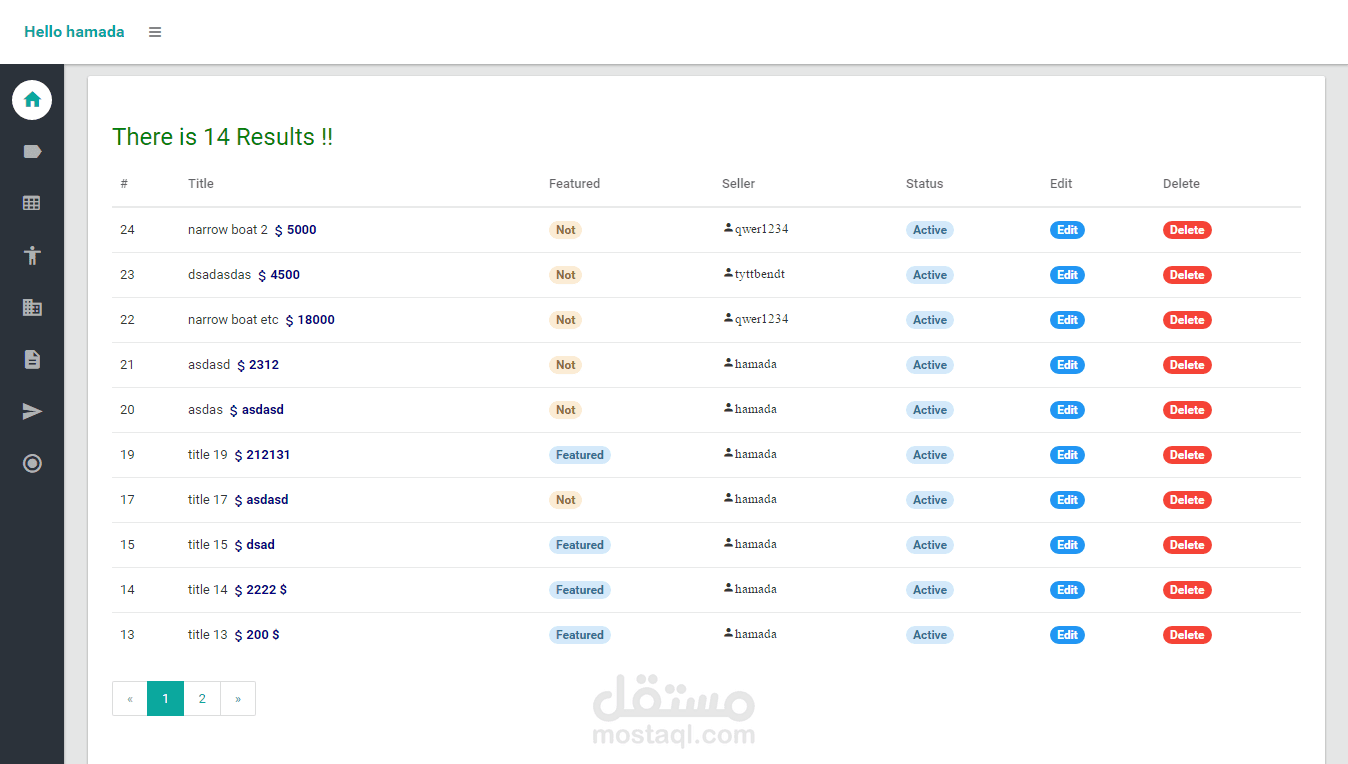Delete row 21 asdasd listing

pyautogui.click(x=1187, y=365)
